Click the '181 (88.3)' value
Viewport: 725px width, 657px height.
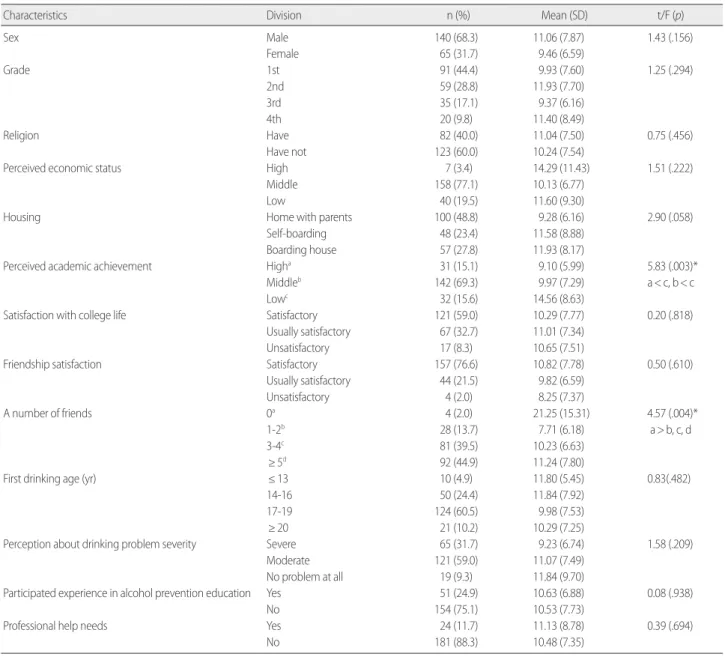[x=456, y=642]
